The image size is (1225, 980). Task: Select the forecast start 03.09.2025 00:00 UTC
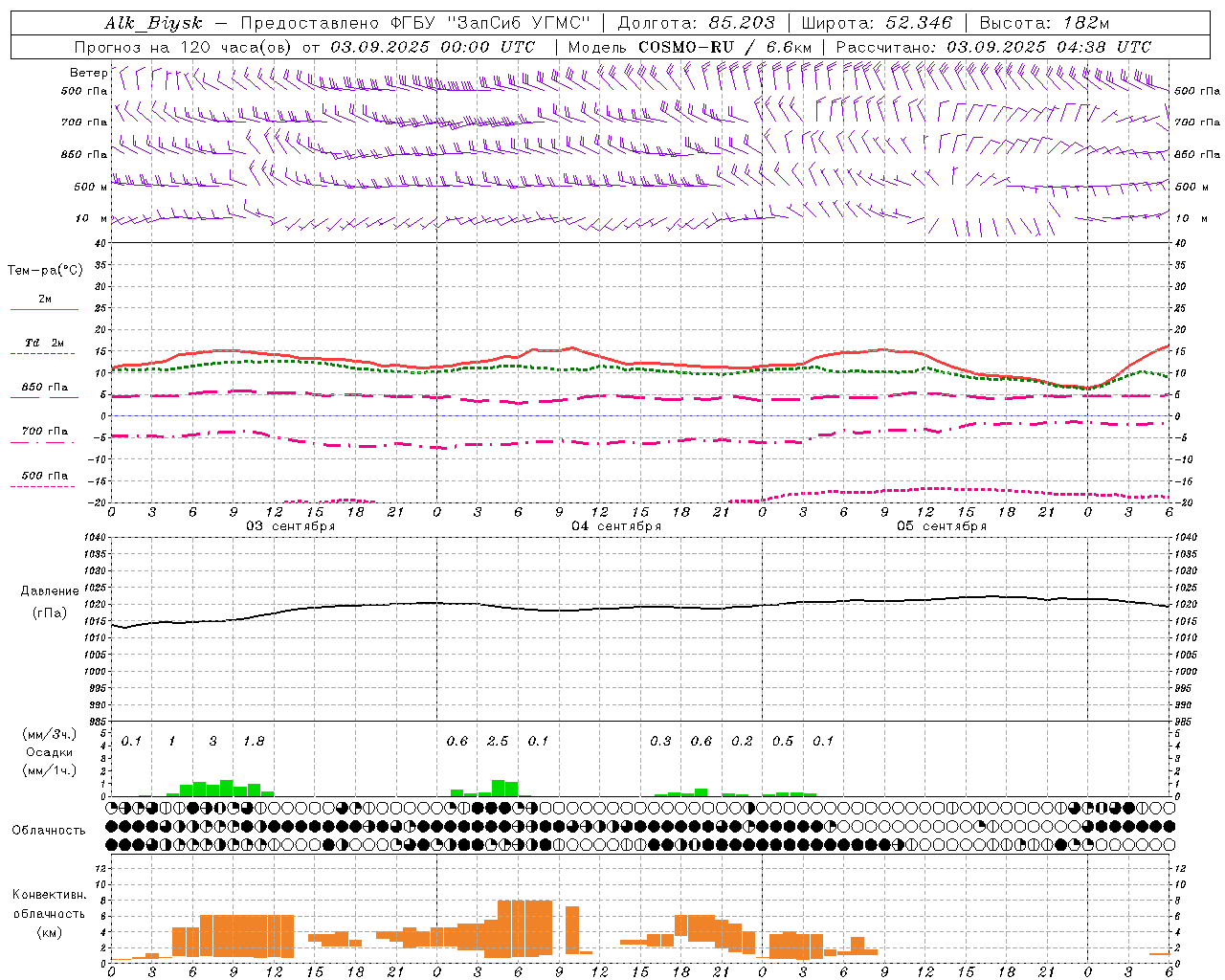(x=433, y=47)
